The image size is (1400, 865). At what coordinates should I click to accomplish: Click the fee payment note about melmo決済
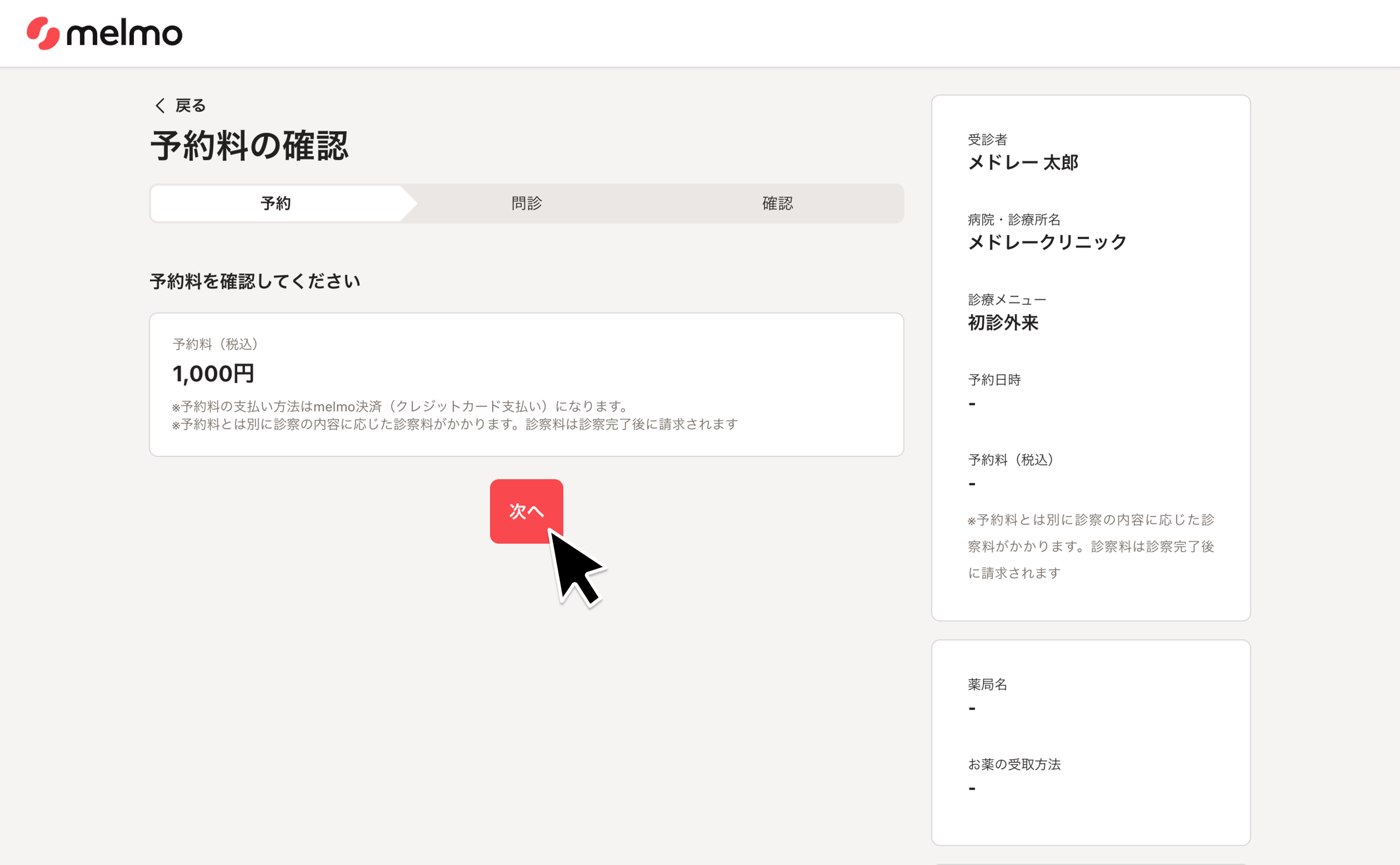(x=399, y=407)
